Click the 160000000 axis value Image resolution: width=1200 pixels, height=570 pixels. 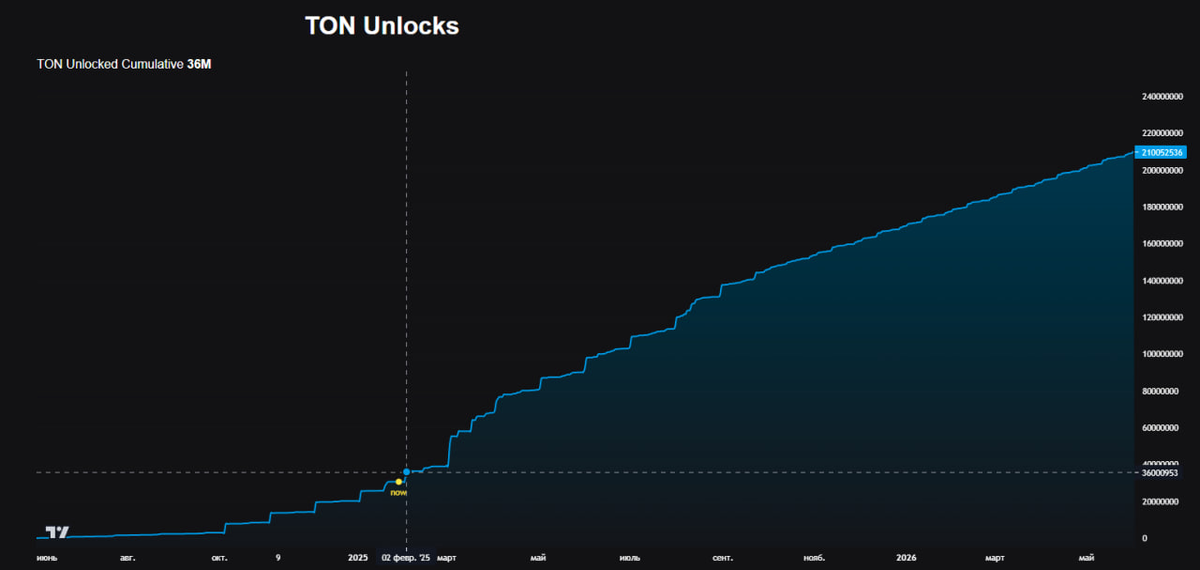pos(1163,244)
